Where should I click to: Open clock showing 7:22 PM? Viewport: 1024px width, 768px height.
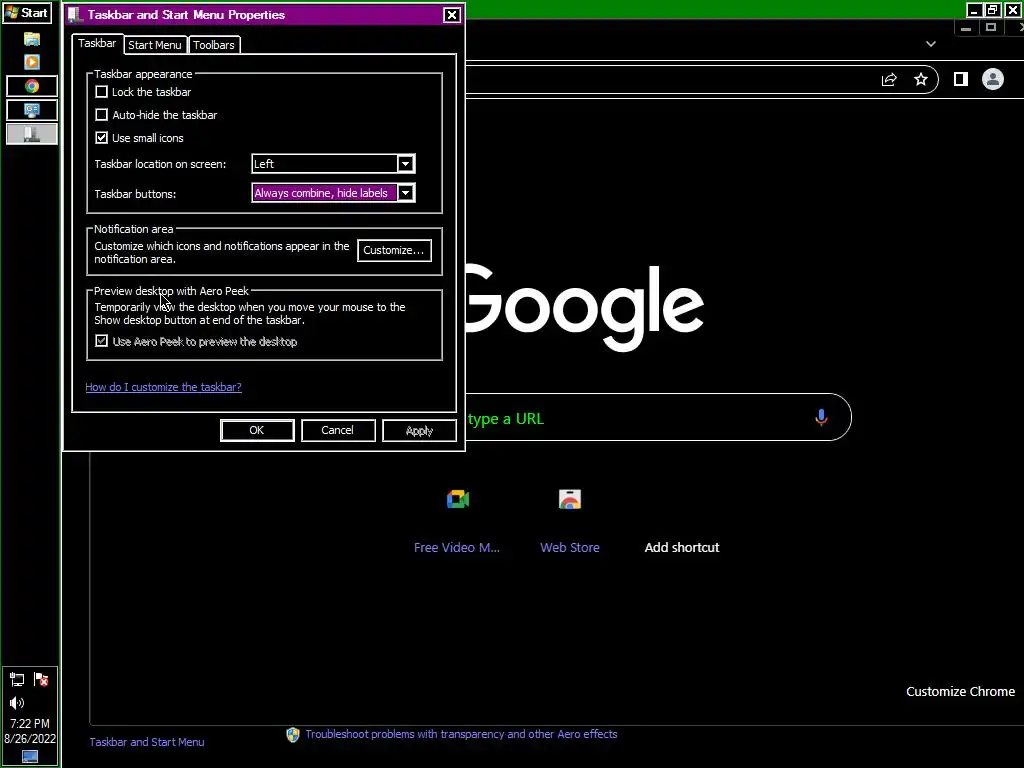(30, 724)
